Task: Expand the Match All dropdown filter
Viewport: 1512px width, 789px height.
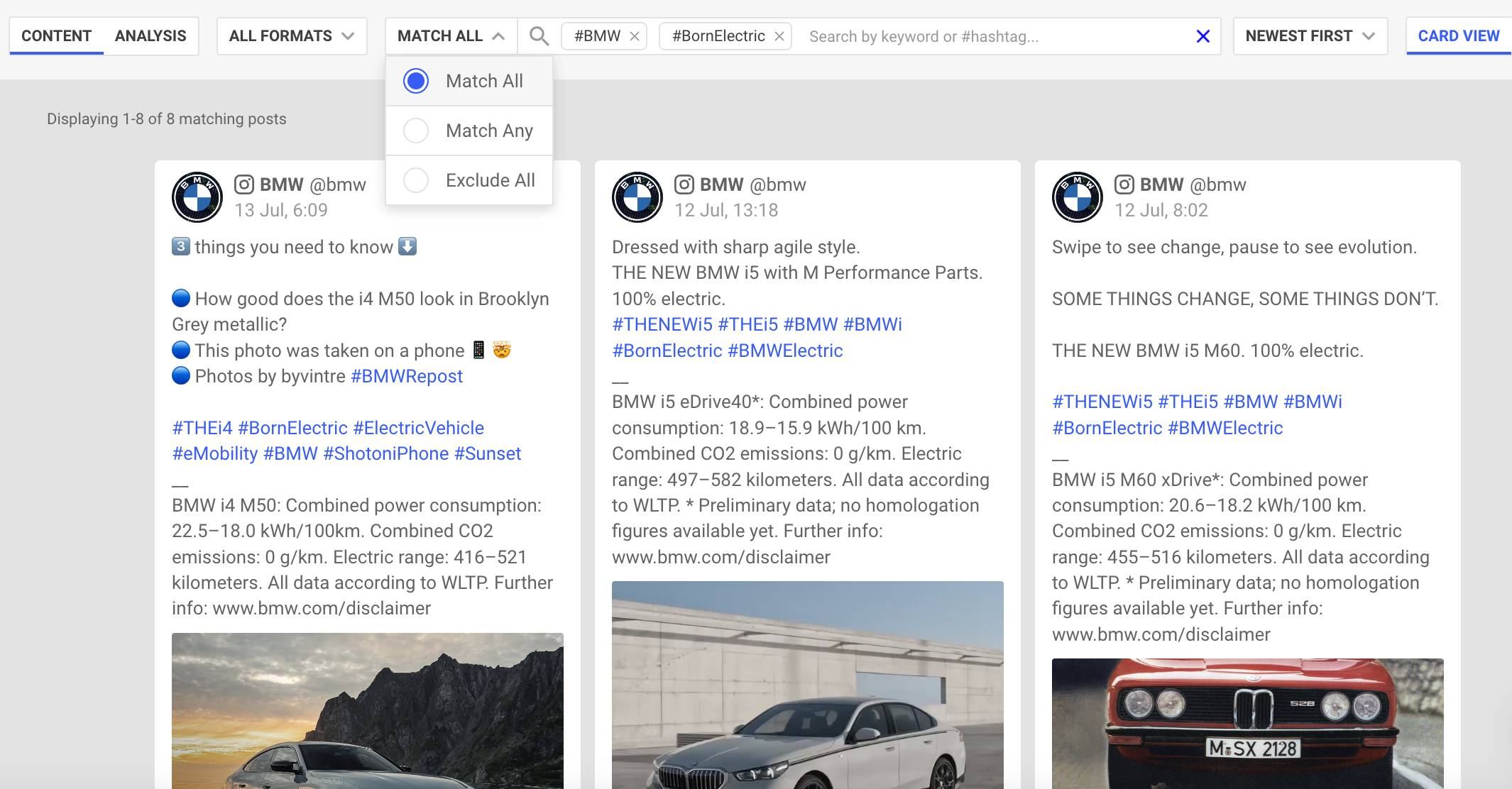Action: click(x=449, y=35)
